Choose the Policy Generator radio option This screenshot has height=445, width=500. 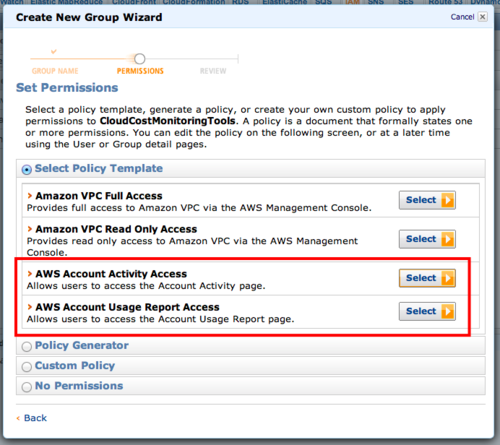pyautogui.click(x=27, y=347)
